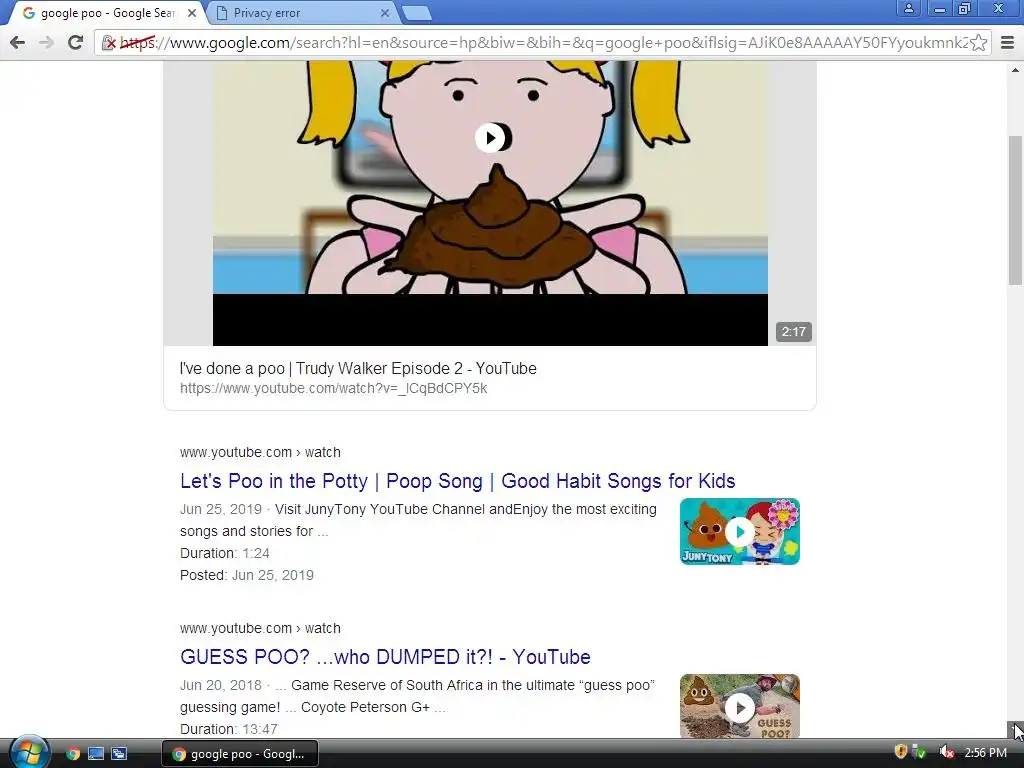
Task: Open the JunyTony video thumbnail
Action: 740,532
